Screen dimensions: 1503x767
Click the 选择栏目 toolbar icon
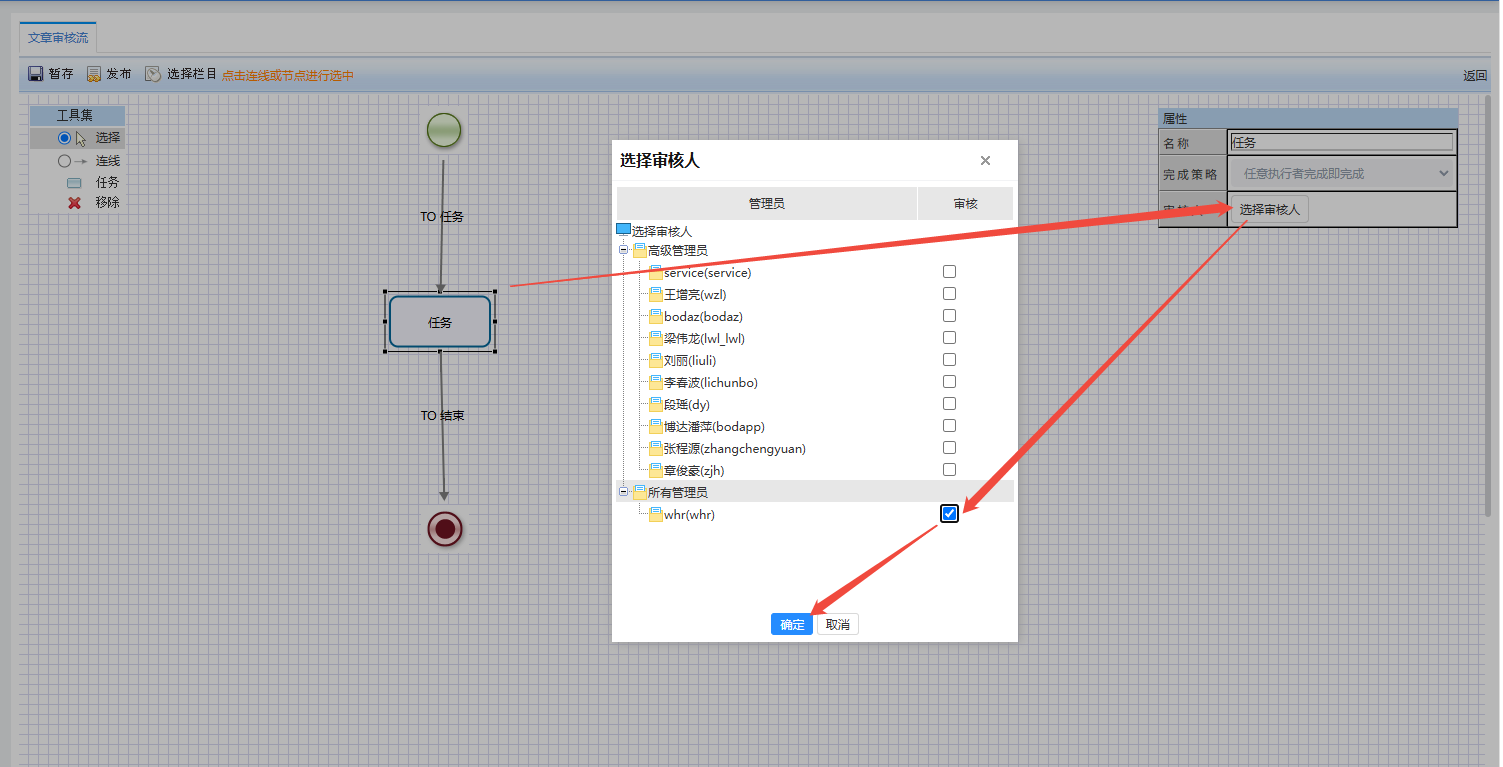(x=153, y=74)
